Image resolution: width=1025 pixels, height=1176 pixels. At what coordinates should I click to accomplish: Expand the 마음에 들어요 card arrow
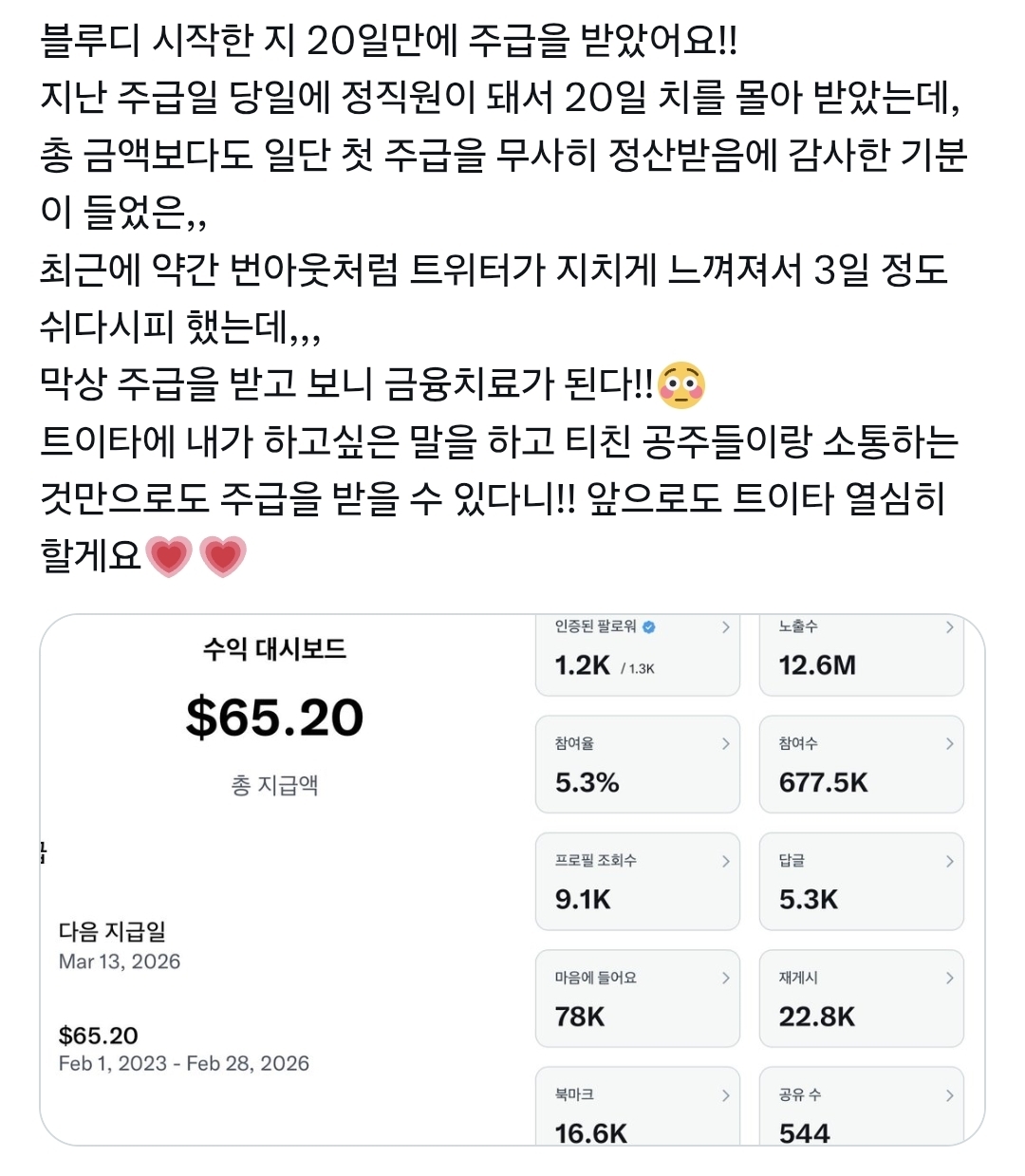(x=725, y=978)
